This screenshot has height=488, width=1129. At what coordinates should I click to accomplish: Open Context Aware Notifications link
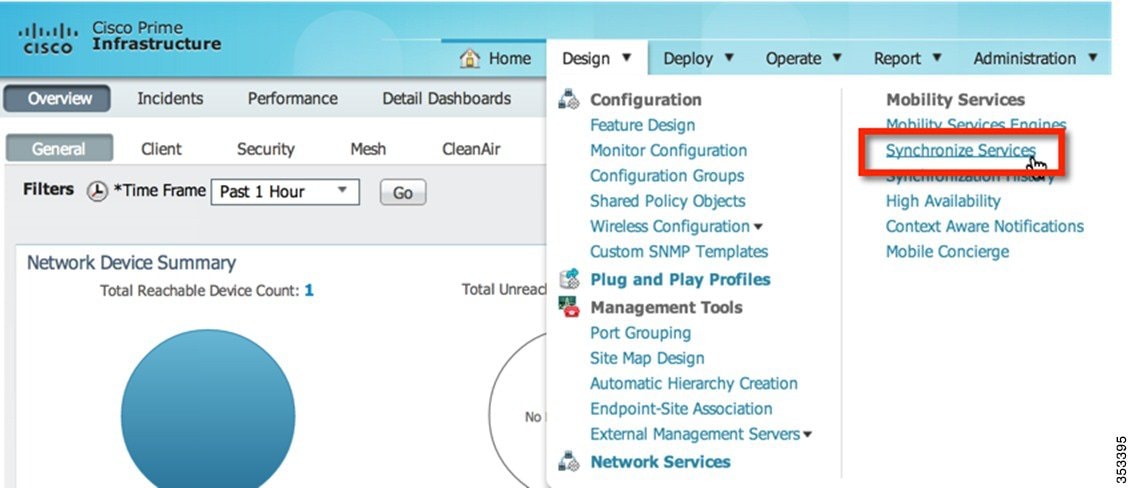[984, 226]
